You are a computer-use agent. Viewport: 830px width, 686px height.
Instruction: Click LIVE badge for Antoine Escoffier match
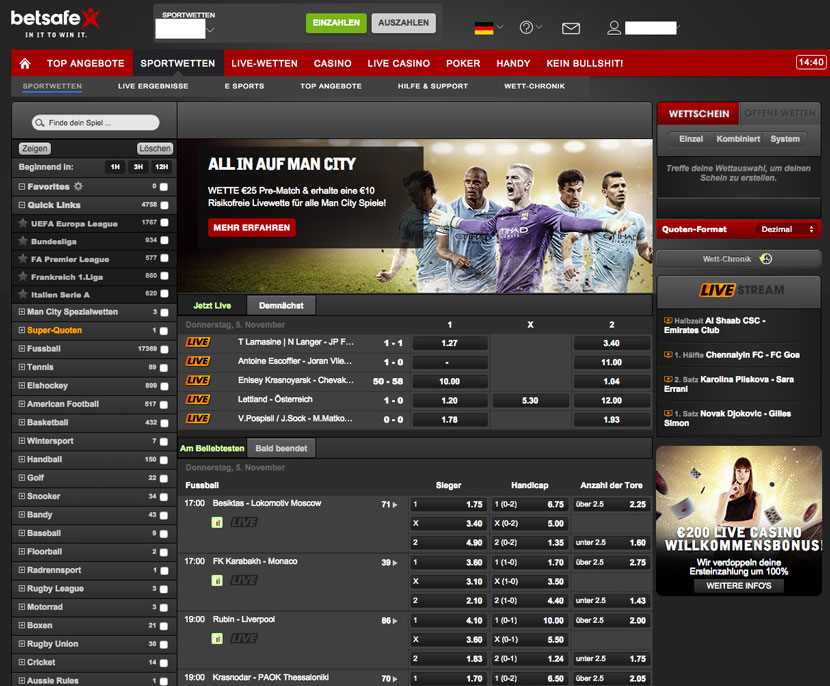[x=197, y=362]
